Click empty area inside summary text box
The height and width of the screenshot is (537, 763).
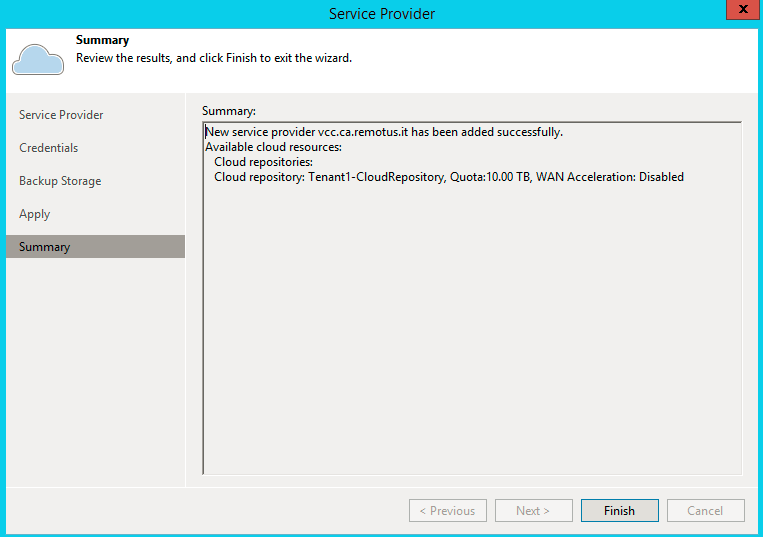(x=472, y=331)
